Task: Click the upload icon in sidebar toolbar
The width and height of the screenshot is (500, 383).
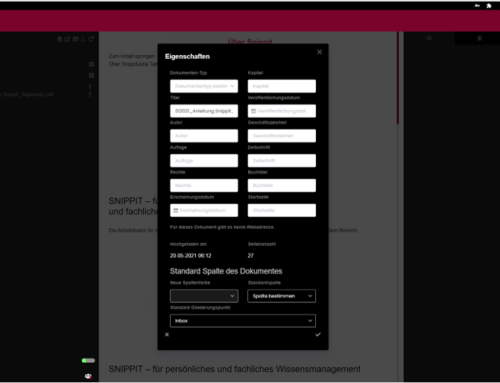Action: 83,39
